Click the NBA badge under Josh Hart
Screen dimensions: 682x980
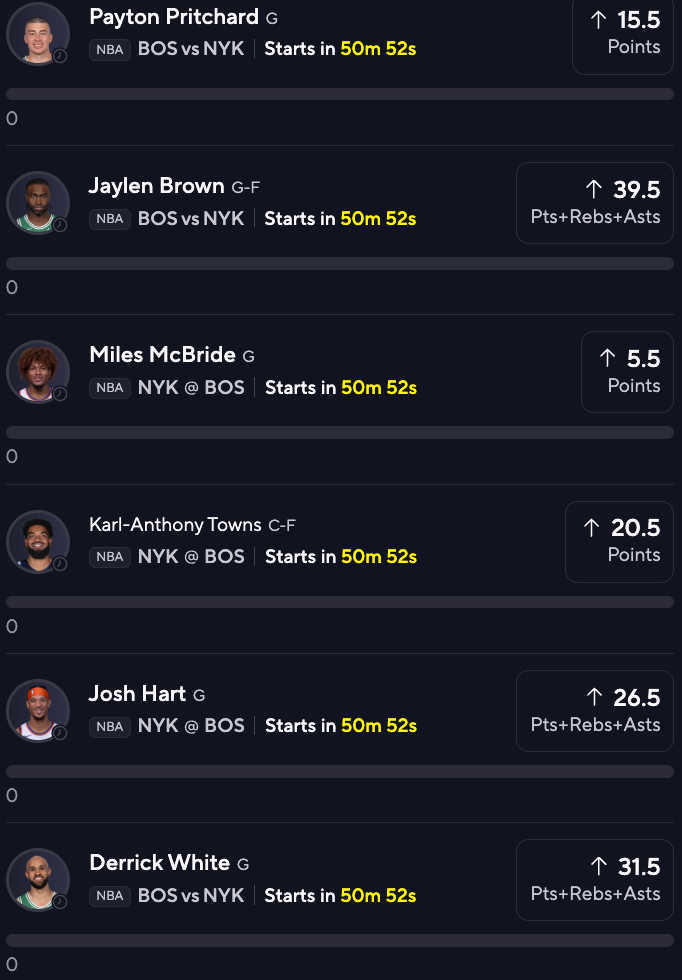(109, 726)
